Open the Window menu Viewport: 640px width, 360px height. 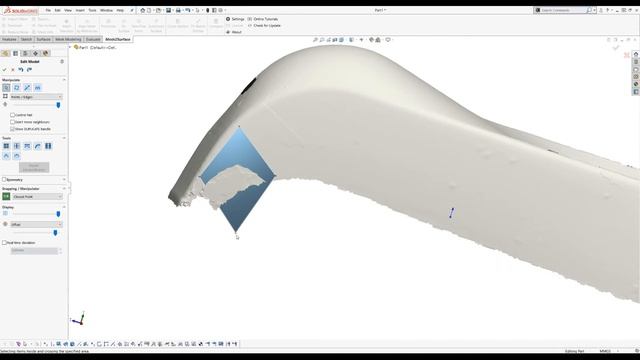(x=106, y=10)
